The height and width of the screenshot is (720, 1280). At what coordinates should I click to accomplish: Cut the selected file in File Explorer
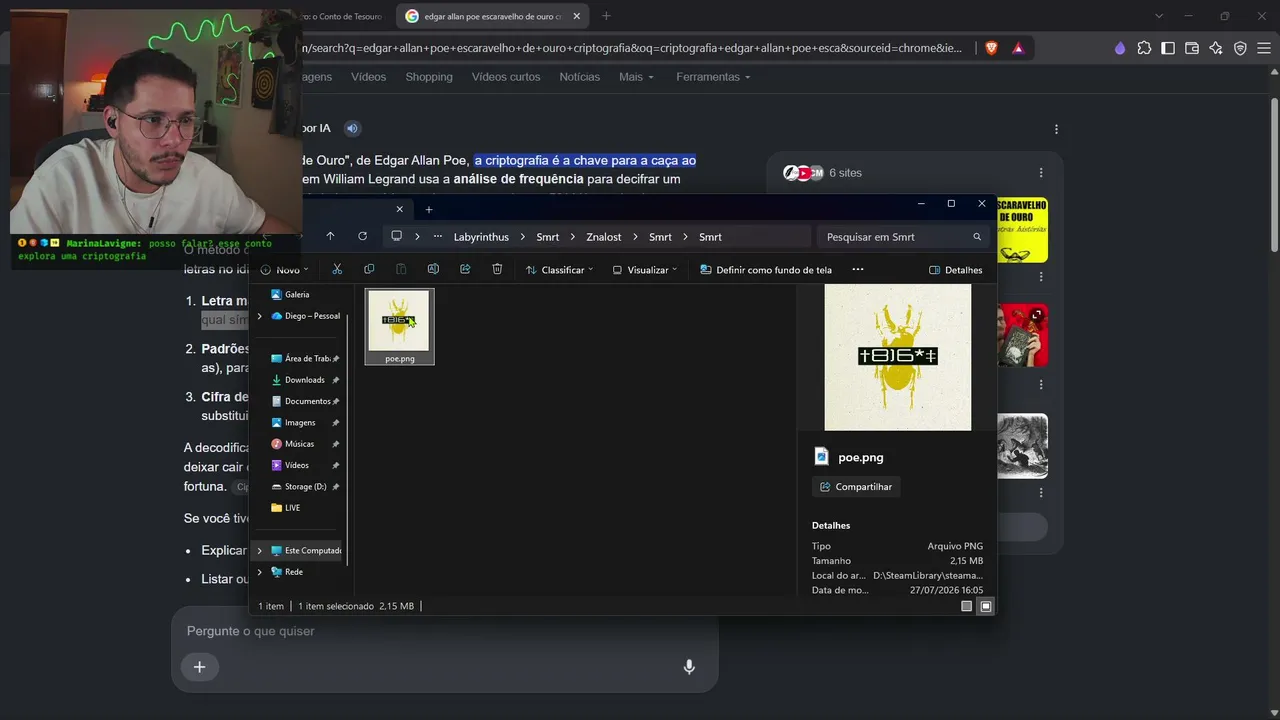click(337, 269)
